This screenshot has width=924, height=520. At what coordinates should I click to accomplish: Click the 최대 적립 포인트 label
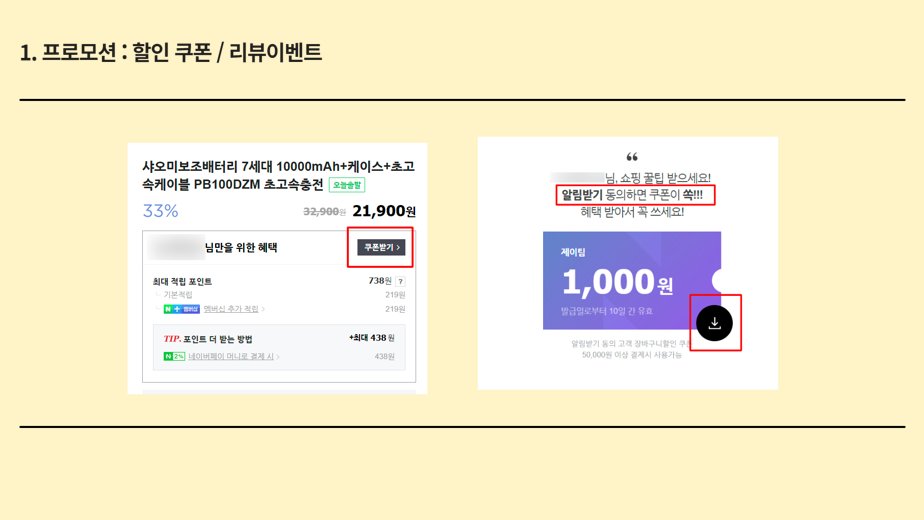coord(182,281)
